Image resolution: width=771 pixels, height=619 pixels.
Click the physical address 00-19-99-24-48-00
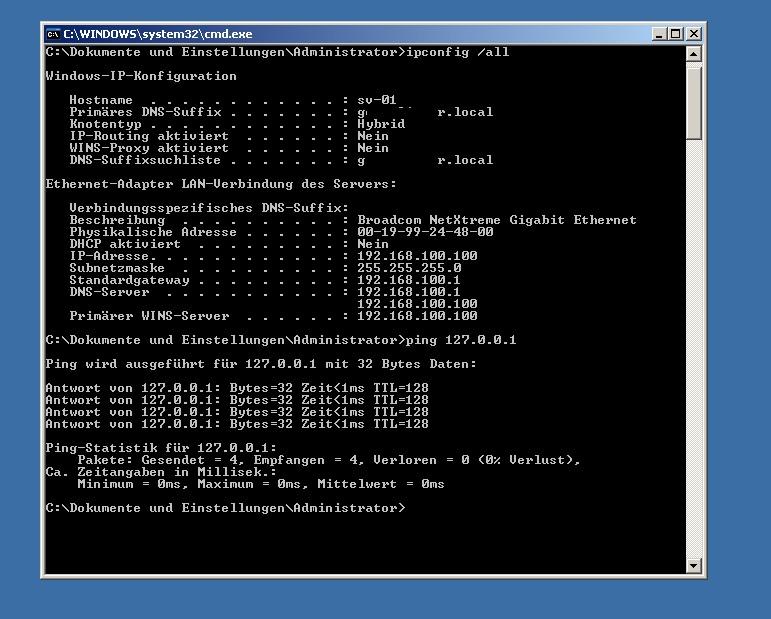(425, 232)
